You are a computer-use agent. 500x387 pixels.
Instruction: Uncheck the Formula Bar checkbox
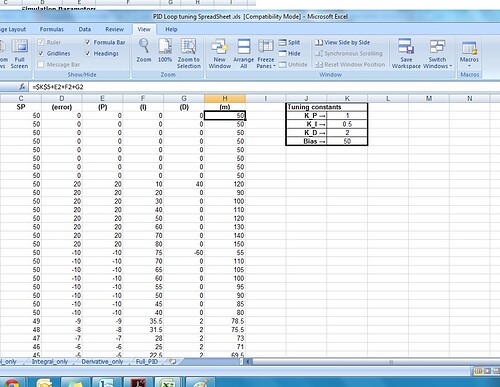point(88,42)
